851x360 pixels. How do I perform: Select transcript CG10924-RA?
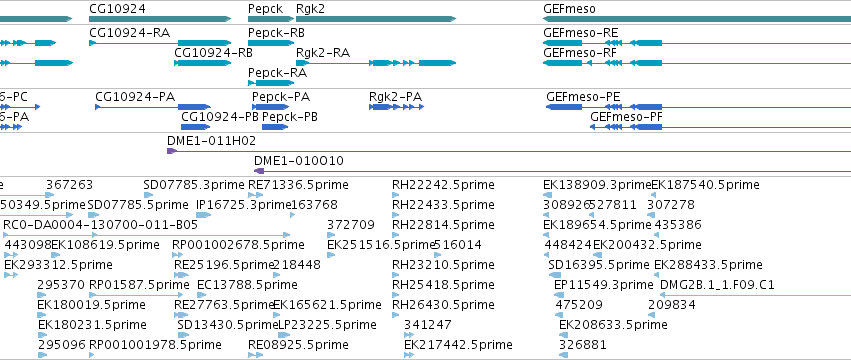160,43
